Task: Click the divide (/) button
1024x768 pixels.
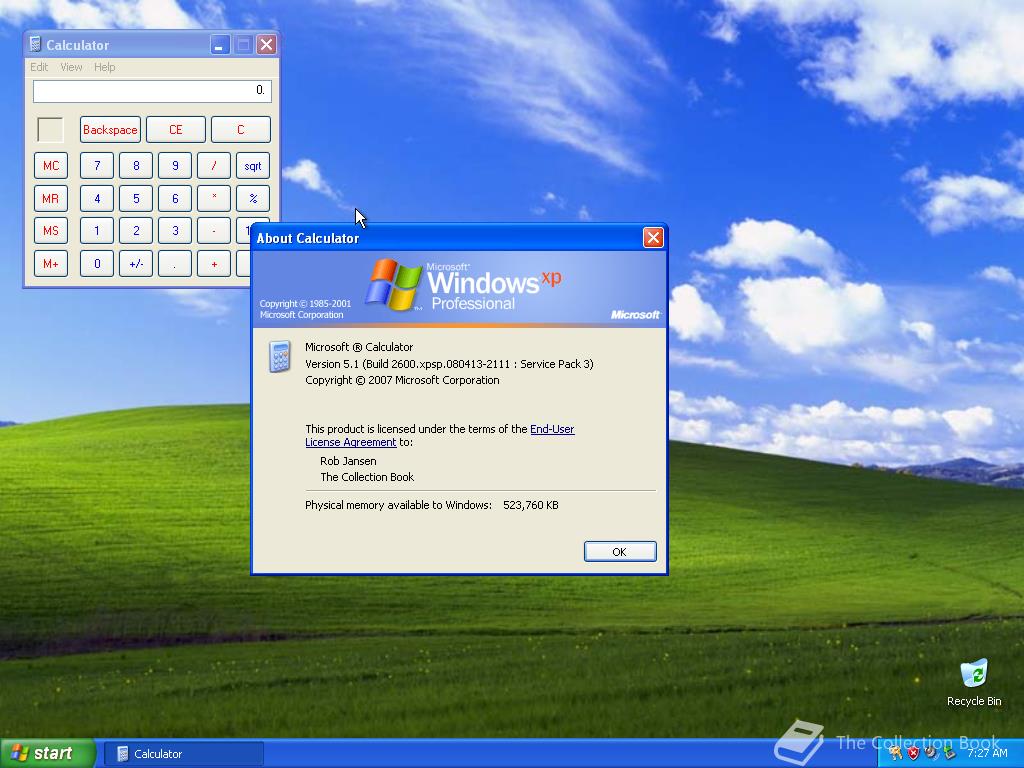Action: (x=214, y=166)
